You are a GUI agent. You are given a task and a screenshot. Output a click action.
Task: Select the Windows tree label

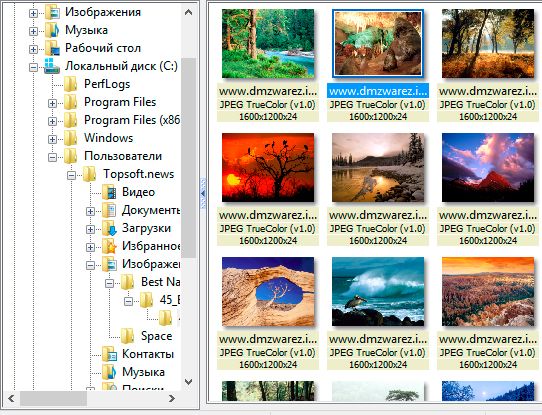click(x=109, y=138)
